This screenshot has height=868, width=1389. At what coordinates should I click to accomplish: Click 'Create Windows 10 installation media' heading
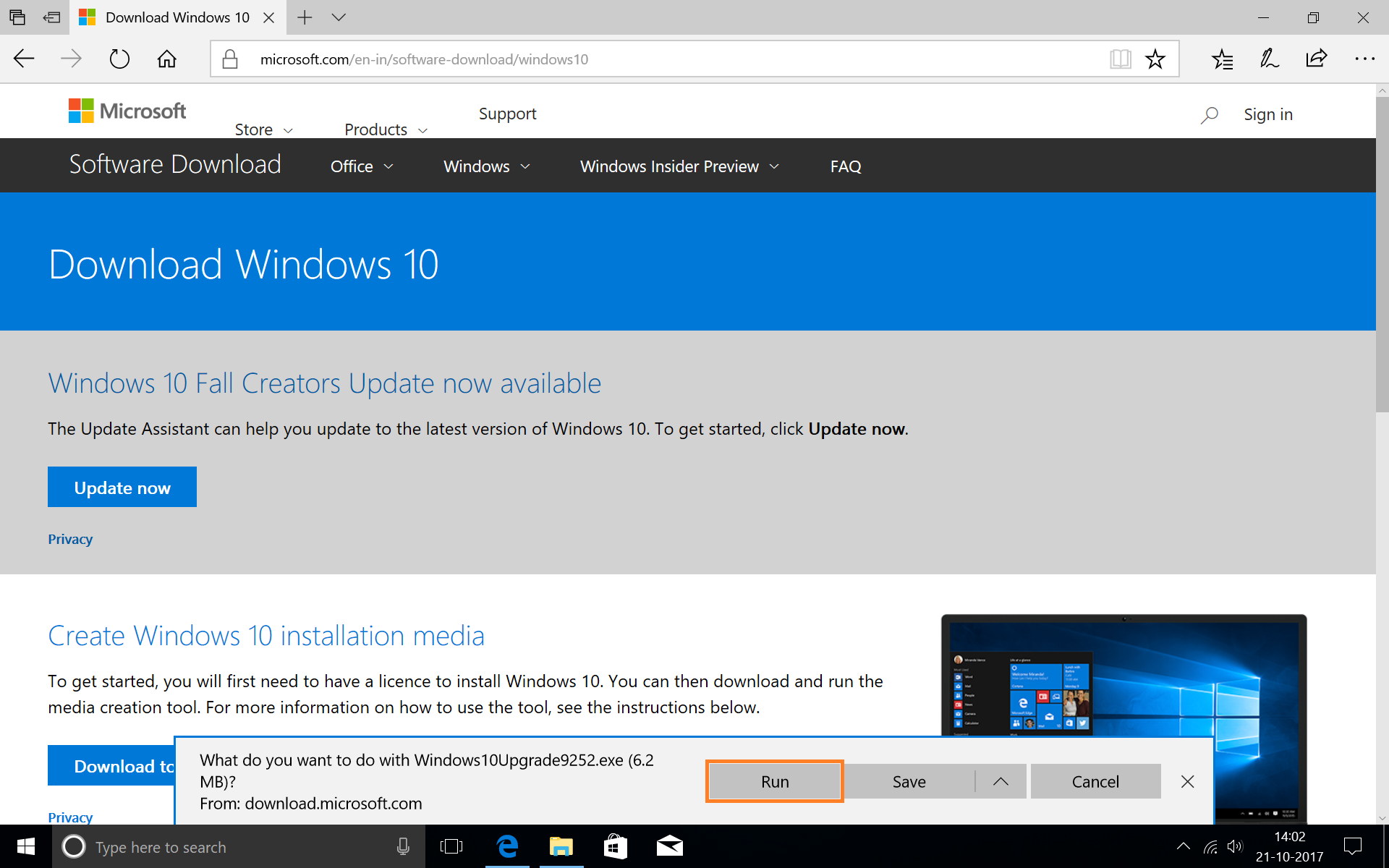[266, 635]
